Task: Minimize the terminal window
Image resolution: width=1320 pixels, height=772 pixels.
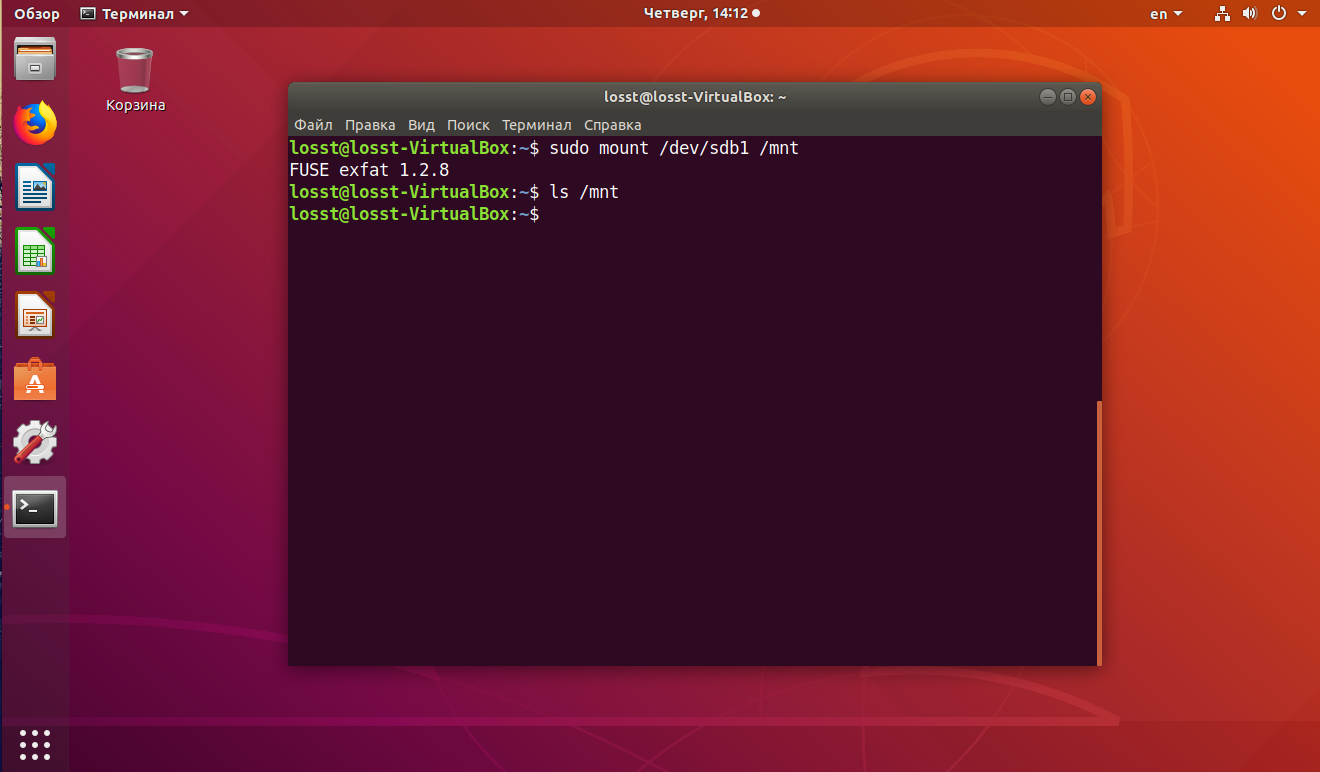Action: [1047, 97]
